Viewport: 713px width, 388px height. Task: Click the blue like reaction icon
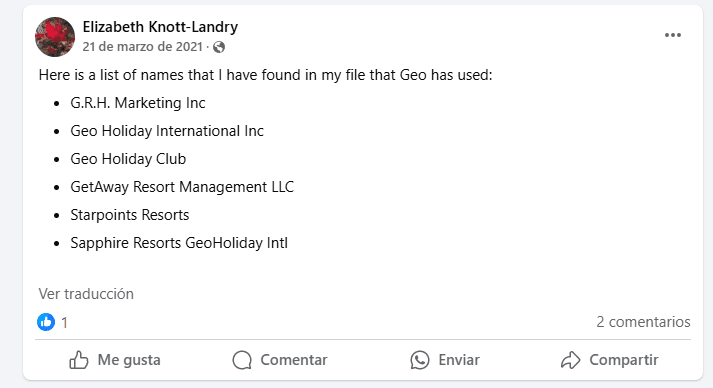[x=46, y=322]
